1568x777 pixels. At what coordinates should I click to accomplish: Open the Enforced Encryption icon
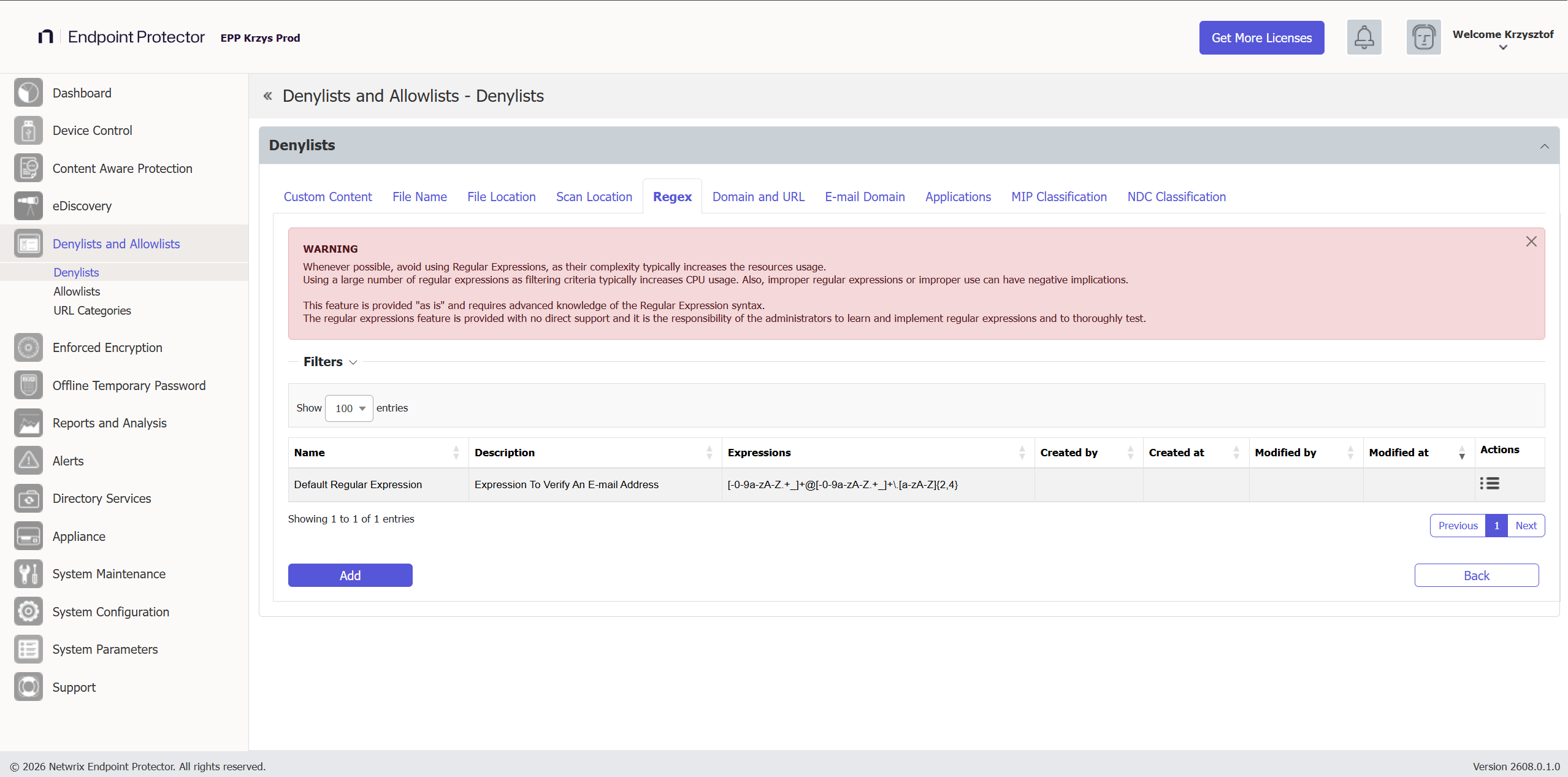point(28,348)
